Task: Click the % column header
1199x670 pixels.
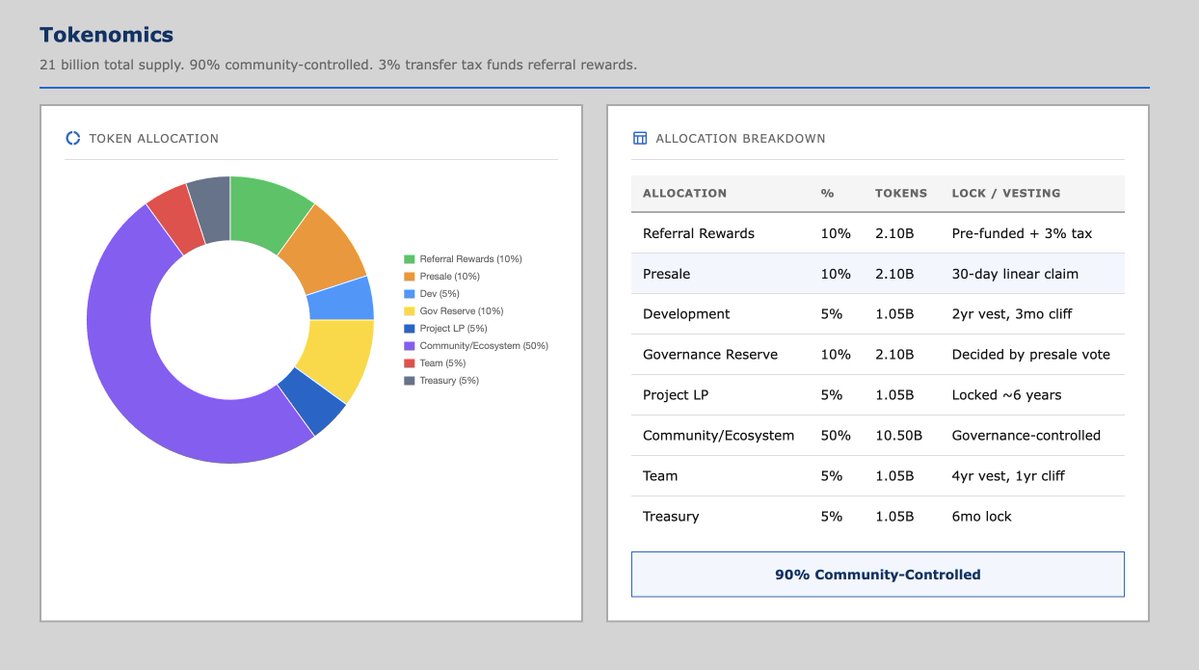Action: [x=827, y=194]
